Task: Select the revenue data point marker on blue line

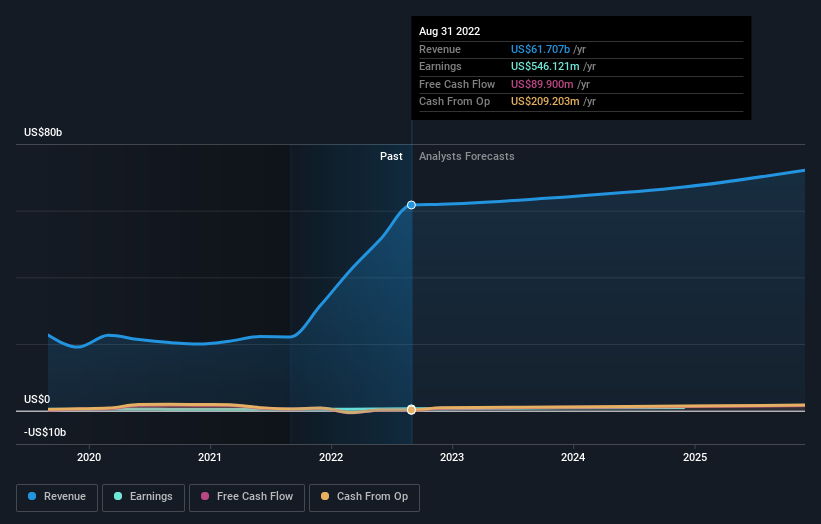Action: click(412, 205)
